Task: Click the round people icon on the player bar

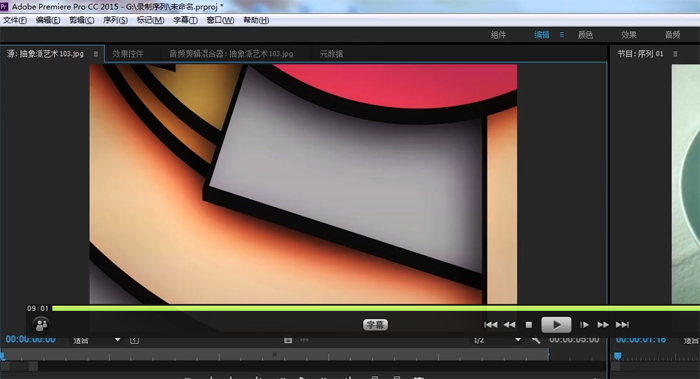Action: pyautogui.click(x=42, y=325)
